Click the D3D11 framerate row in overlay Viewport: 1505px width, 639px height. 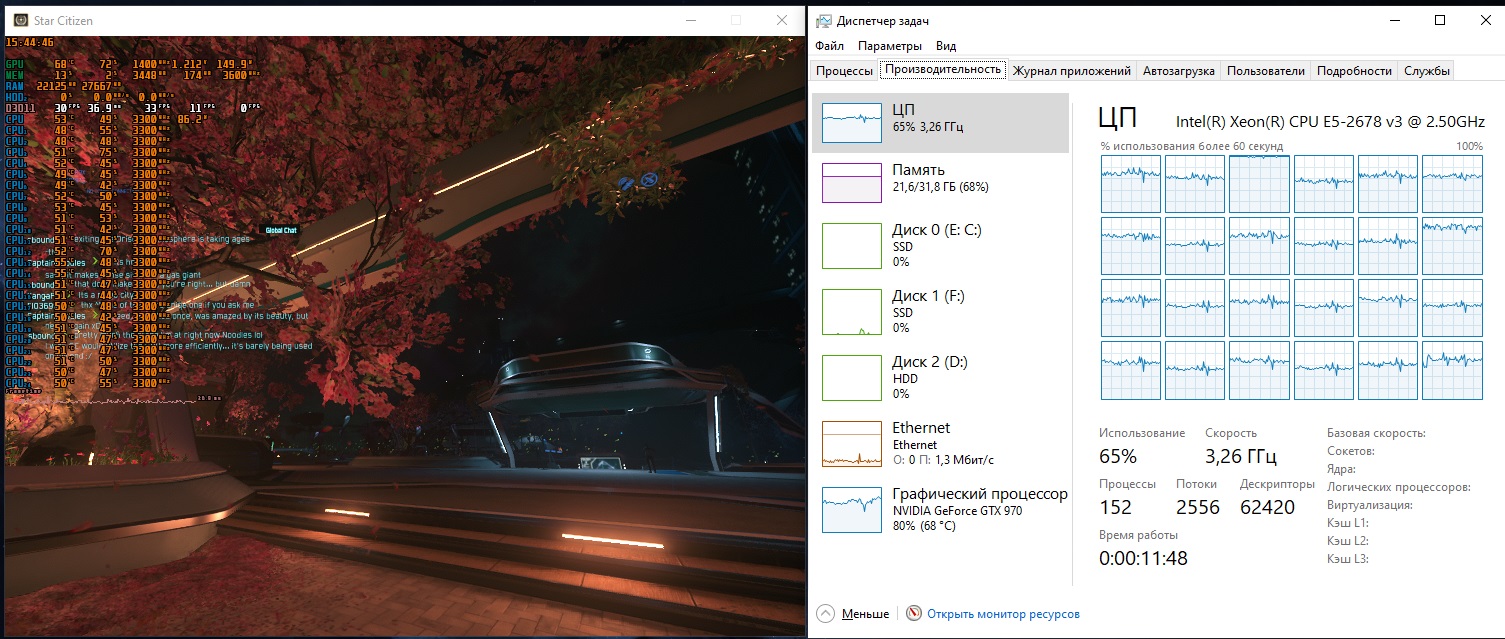coord(133,106)
